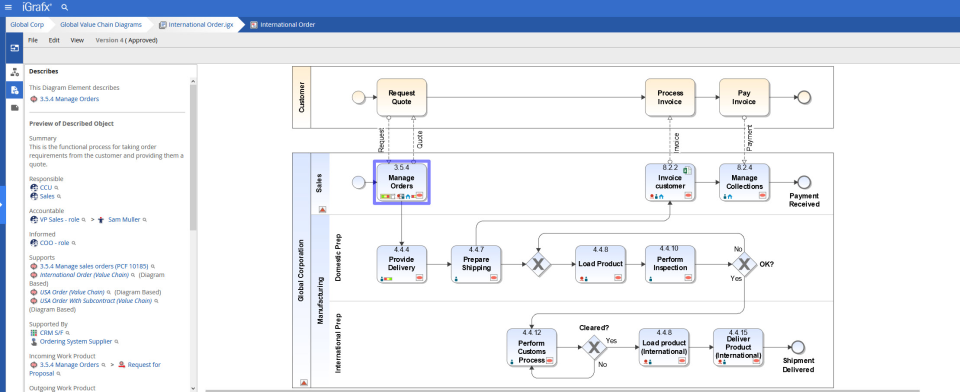The image size is (960, 392).
Task: Open the Edit menu
Action: pos(54,40)
